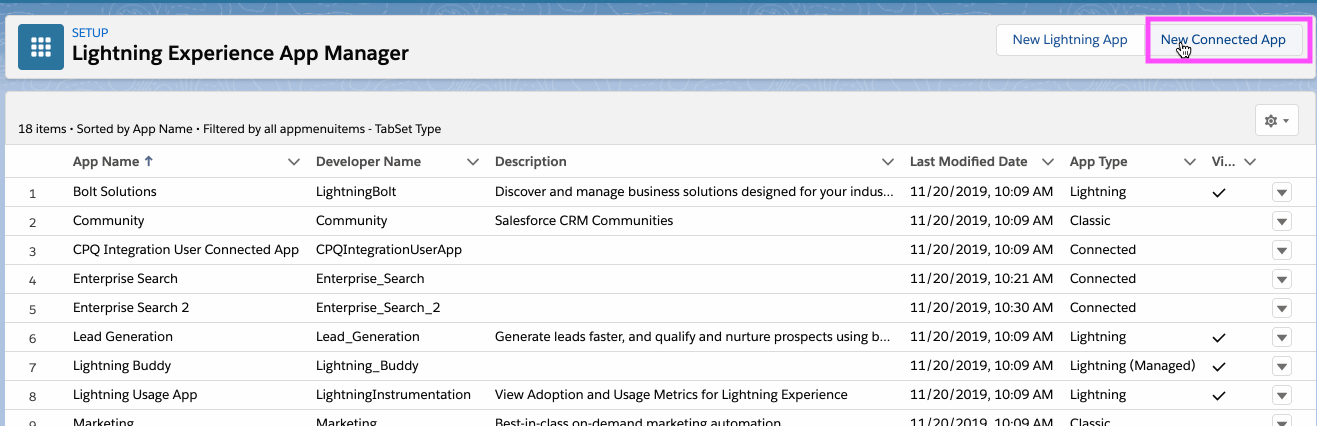Expand Developer Name column options
Image resolution: width=1317 pixels, height=426 pixels.
(474, 162)
